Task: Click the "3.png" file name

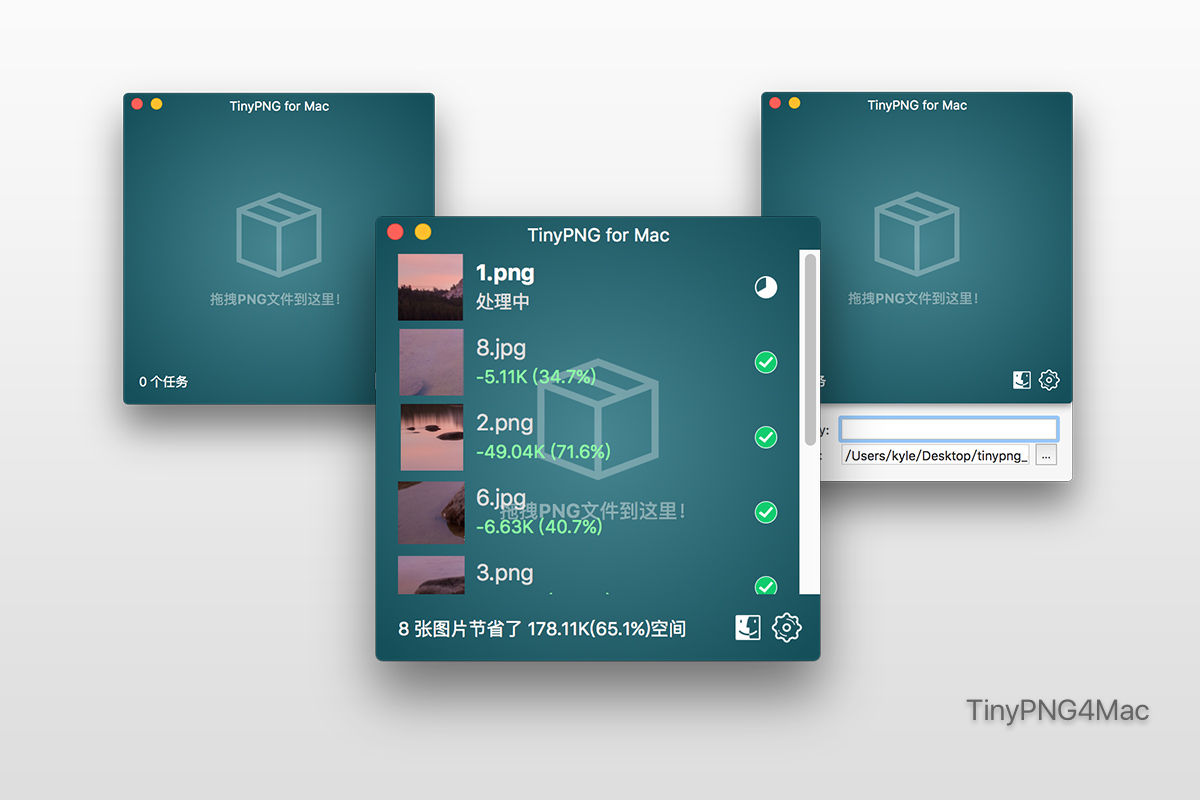Action: tap(505, 573)
